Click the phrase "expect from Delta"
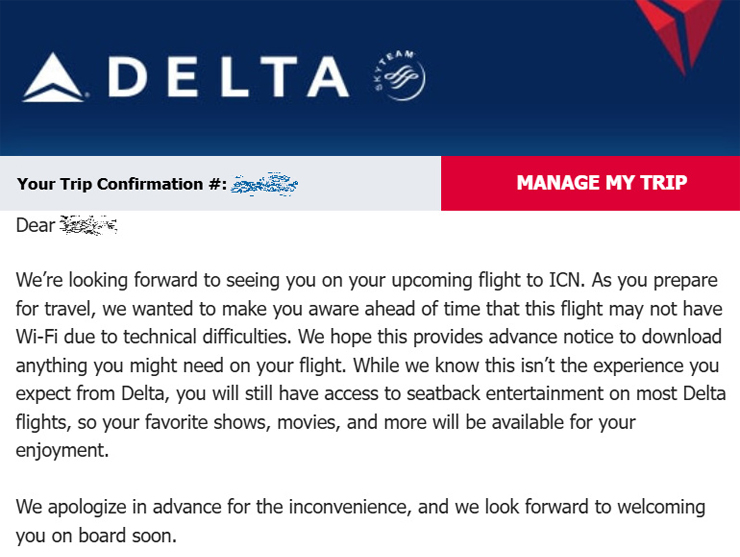The width and height of the screenshot is (740, 557). 92,394
